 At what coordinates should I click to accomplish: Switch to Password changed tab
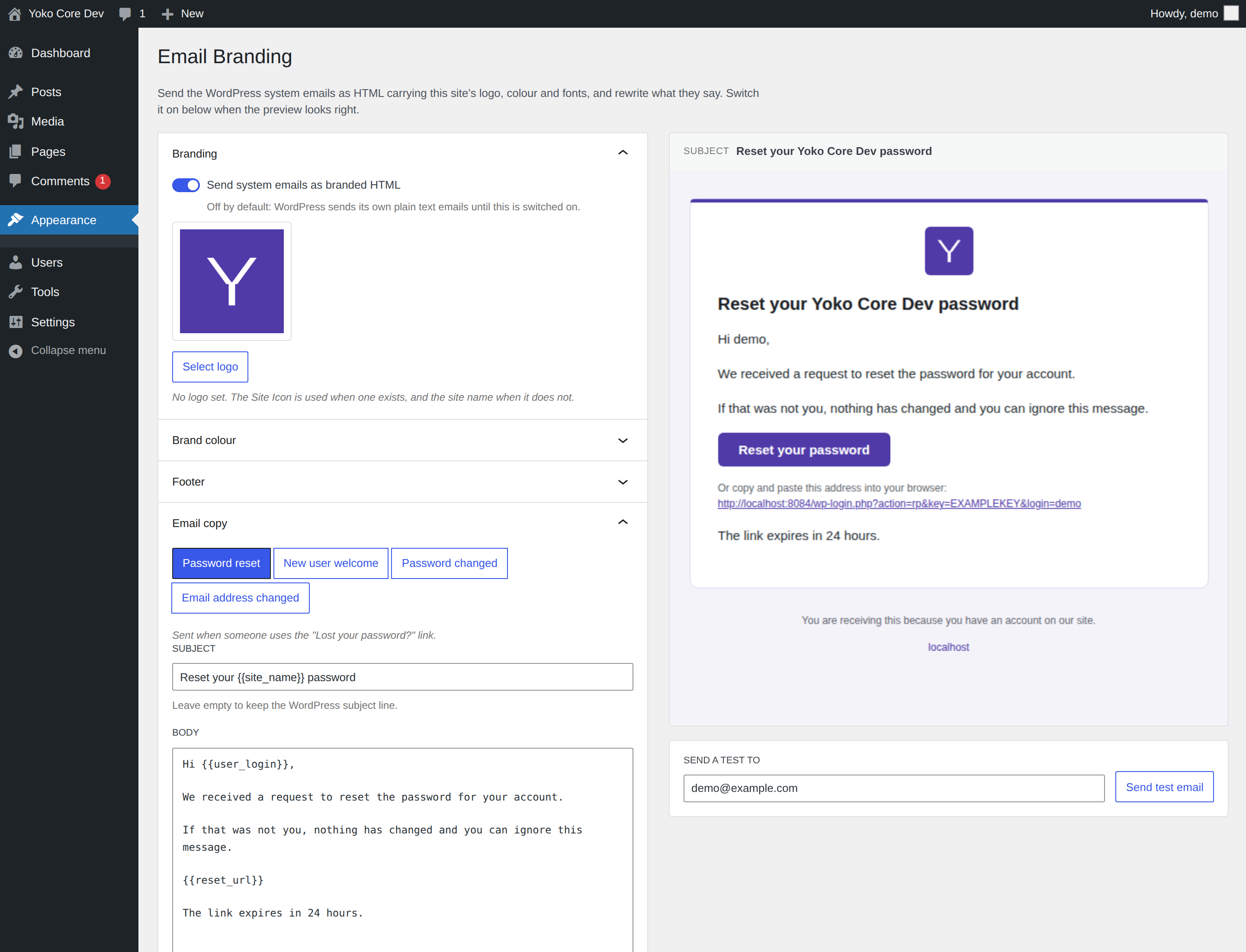coord(450,563)
